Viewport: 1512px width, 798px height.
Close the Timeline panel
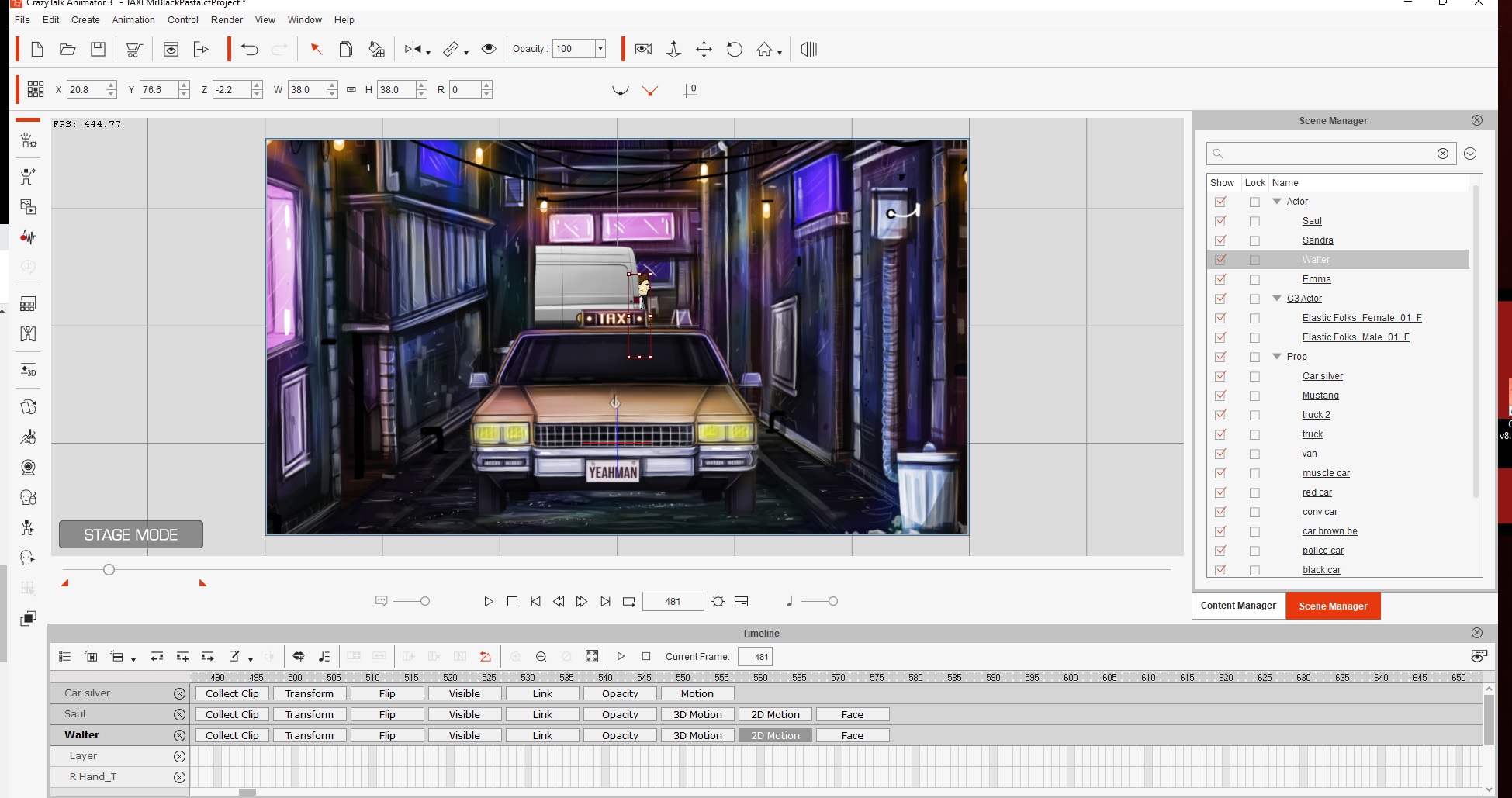1476,633
